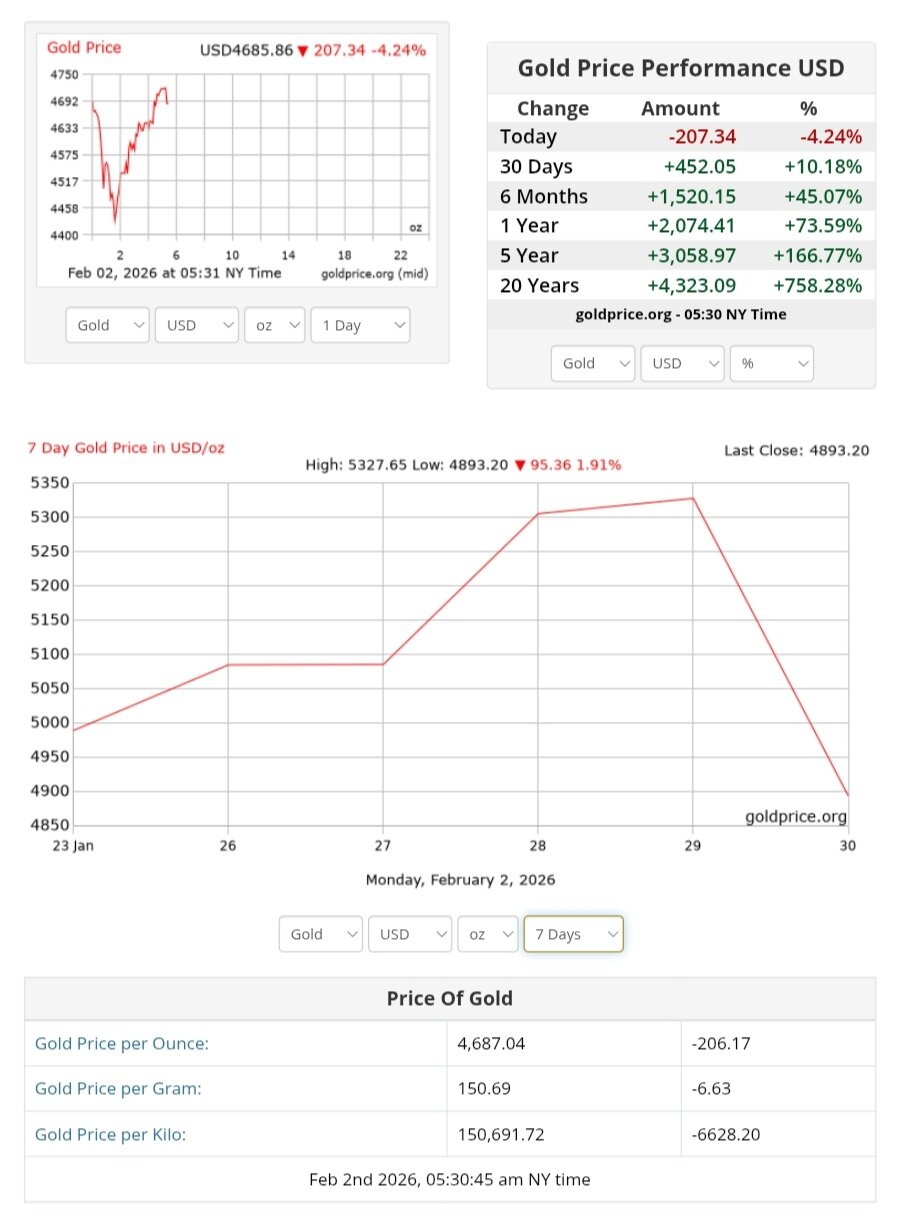Select the 1 Year row in performance table
The height and width of the screenshot is (1224, 897).
680,226
